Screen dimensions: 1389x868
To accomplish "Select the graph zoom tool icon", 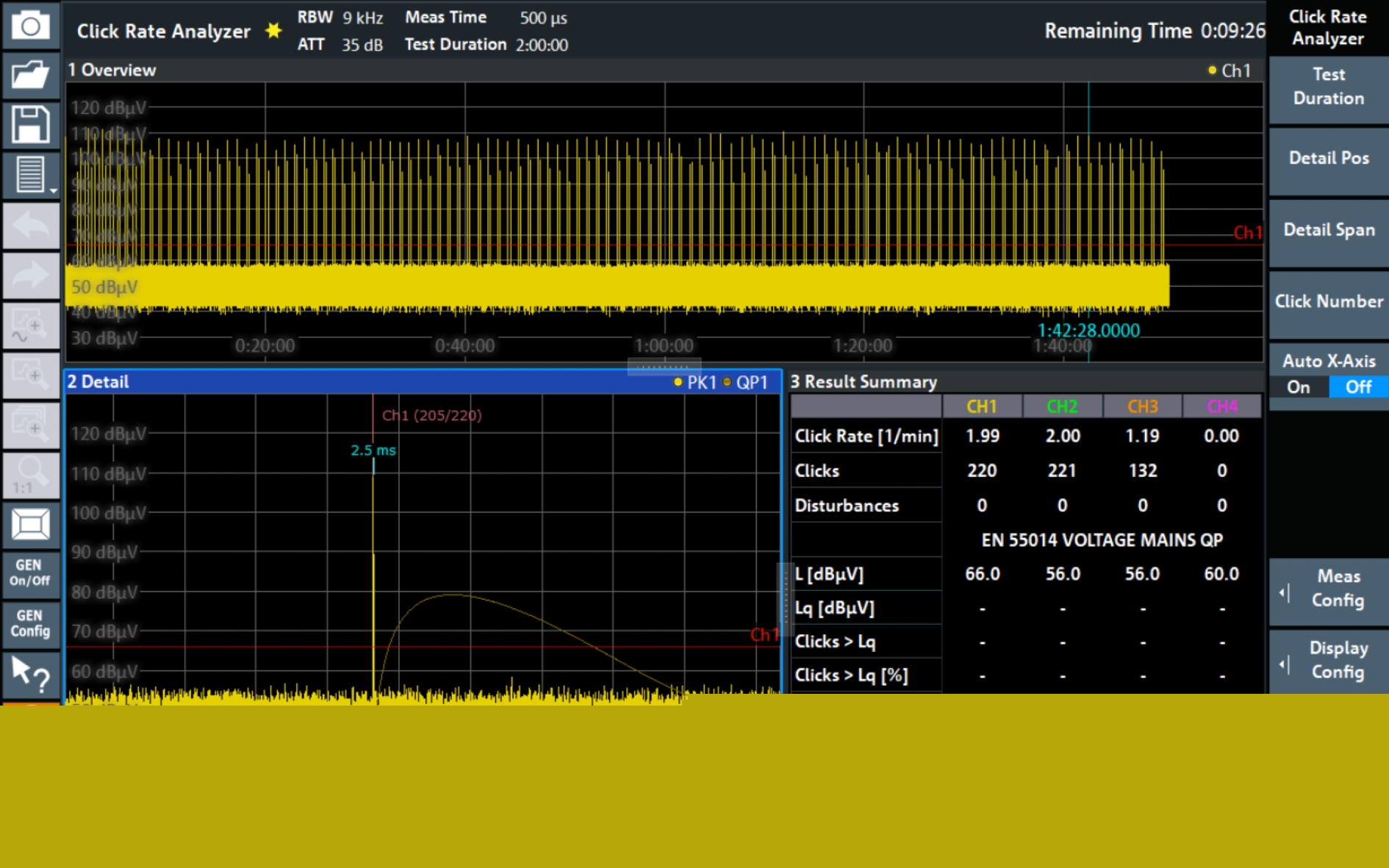I will (x=30, y=325).
